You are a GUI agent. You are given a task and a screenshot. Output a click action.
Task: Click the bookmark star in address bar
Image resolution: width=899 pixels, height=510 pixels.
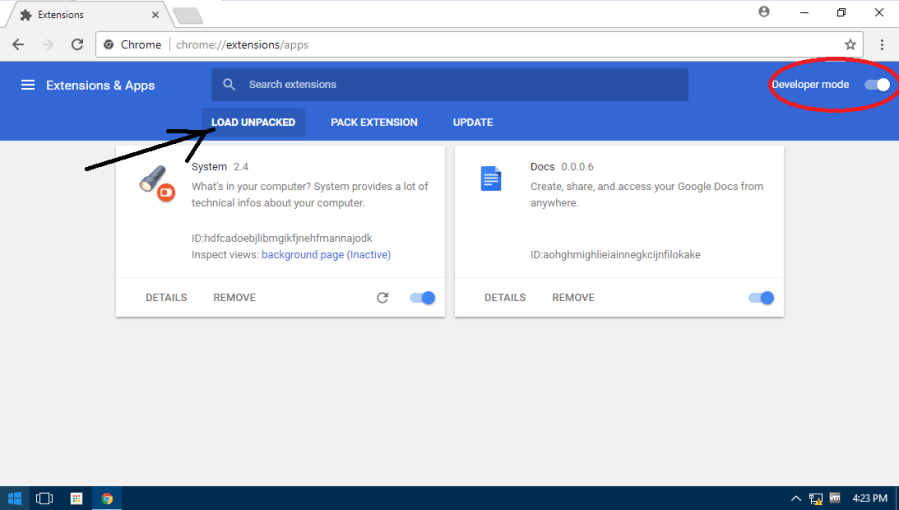click(850, 45)
